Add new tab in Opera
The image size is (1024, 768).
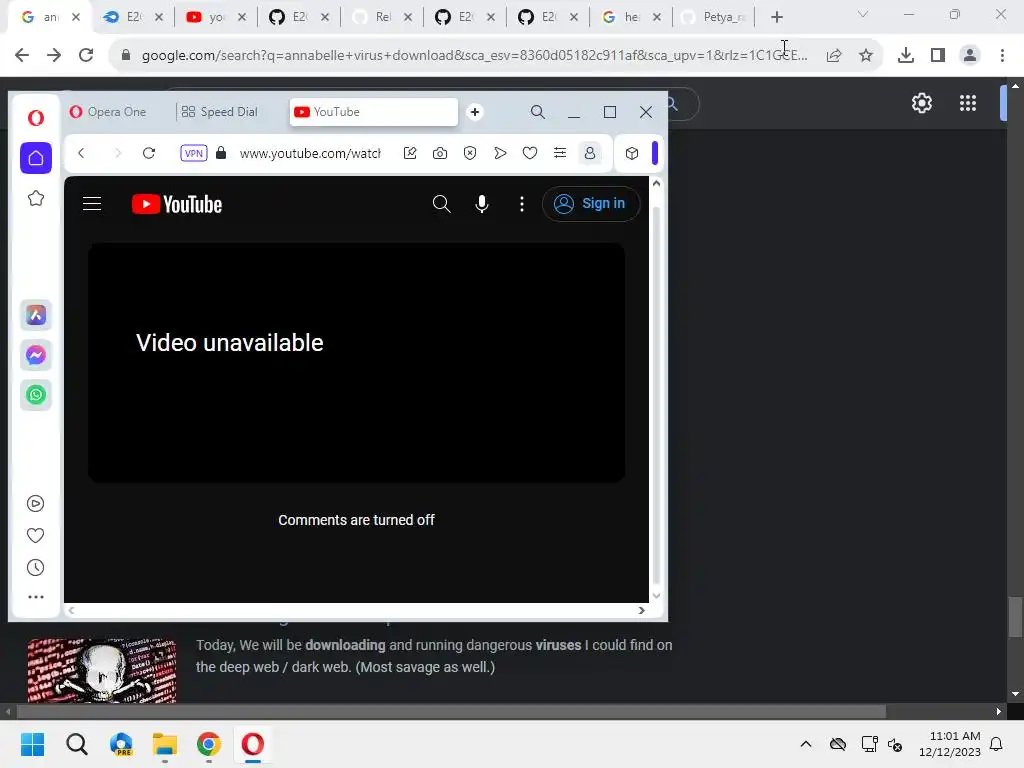(475, 112)
